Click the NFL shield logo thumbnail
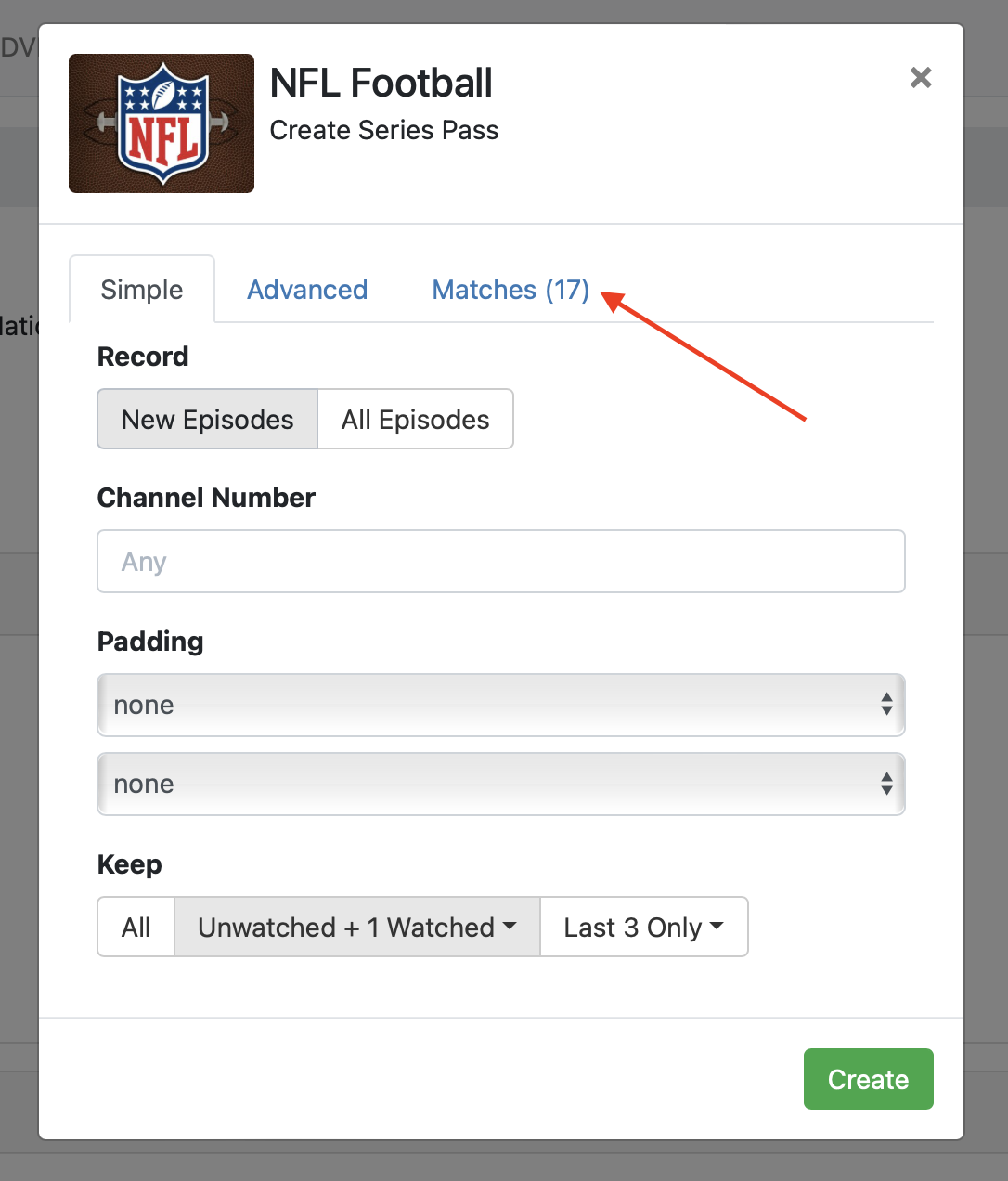1008x1181 pixels. tap(162, 123)
